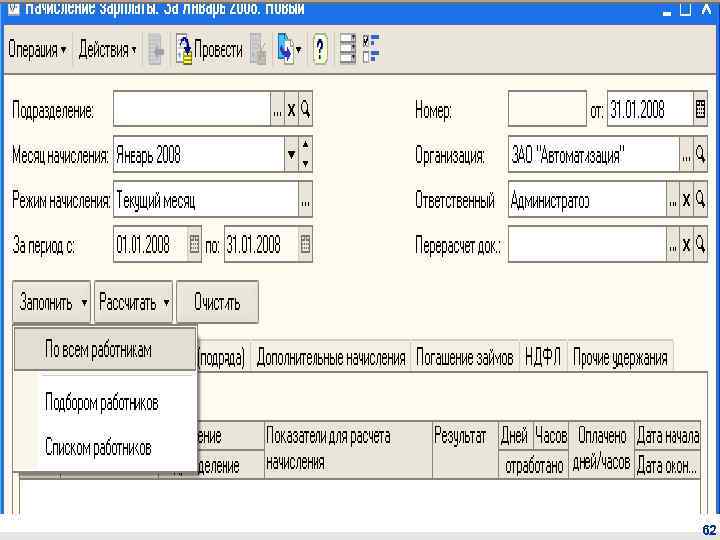Switch to the НДФЛ tab
720x540 pixels.
point(543,358)
